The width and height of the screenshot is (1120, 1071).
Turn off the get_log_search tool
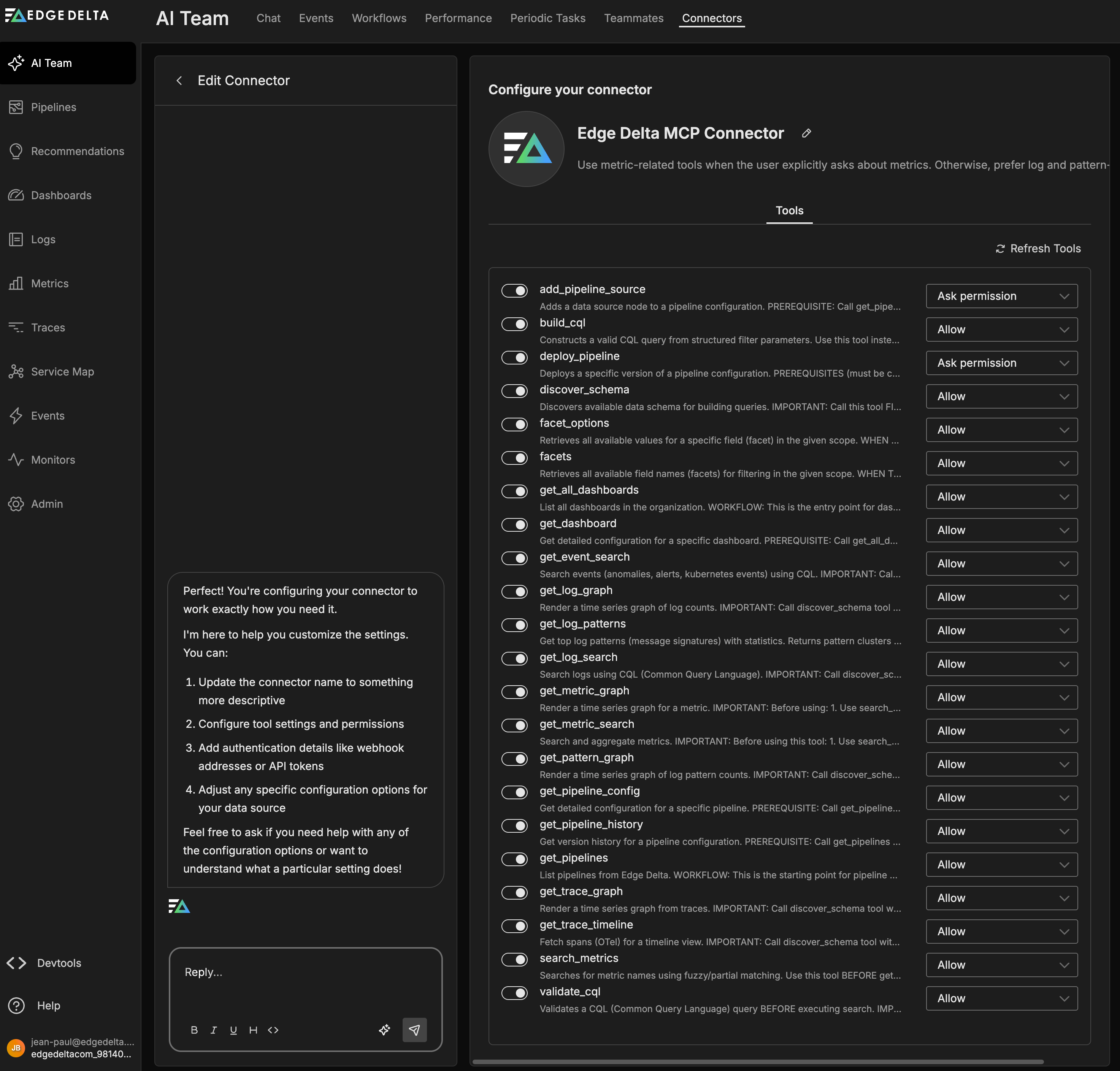click(x=514, y=659)
